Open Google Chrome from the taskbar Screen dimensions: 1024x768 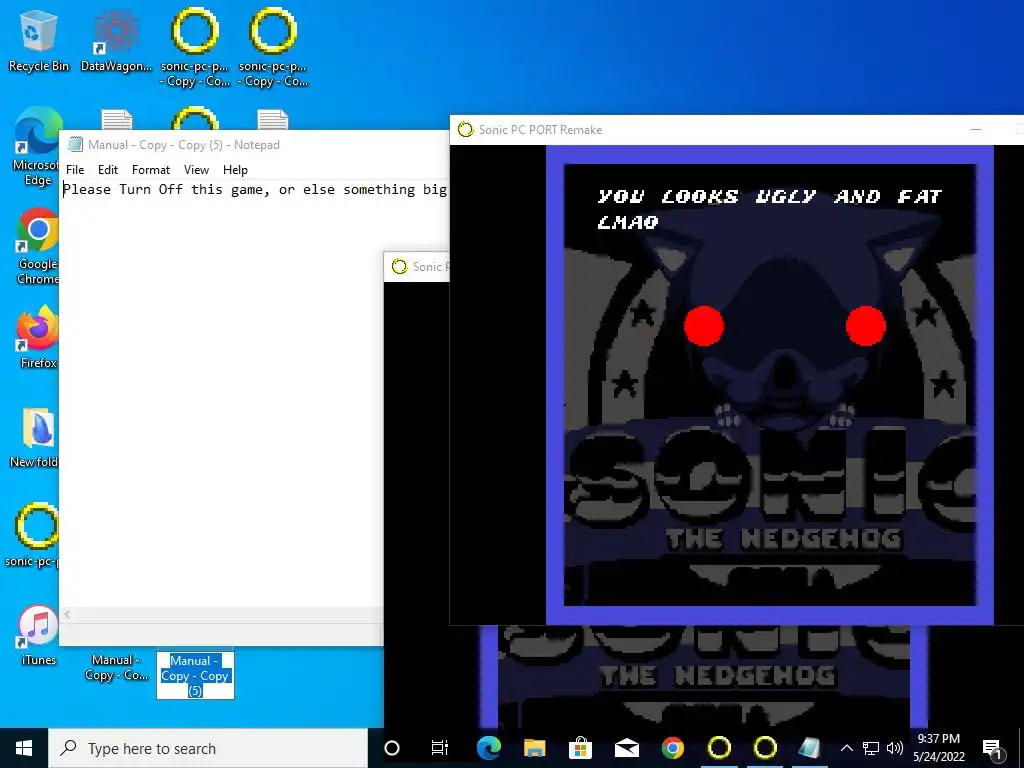click(673, 748)
